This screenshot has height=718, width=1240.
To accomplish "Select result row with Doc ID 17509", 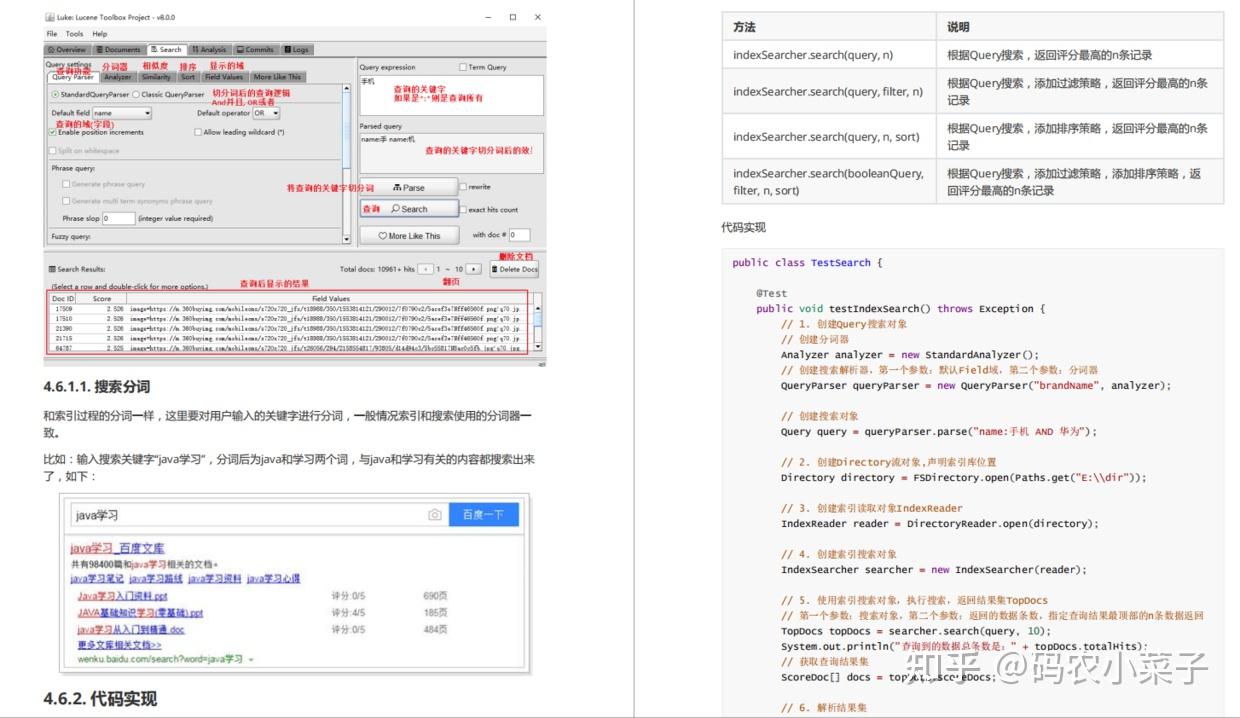I will point(150,310).
